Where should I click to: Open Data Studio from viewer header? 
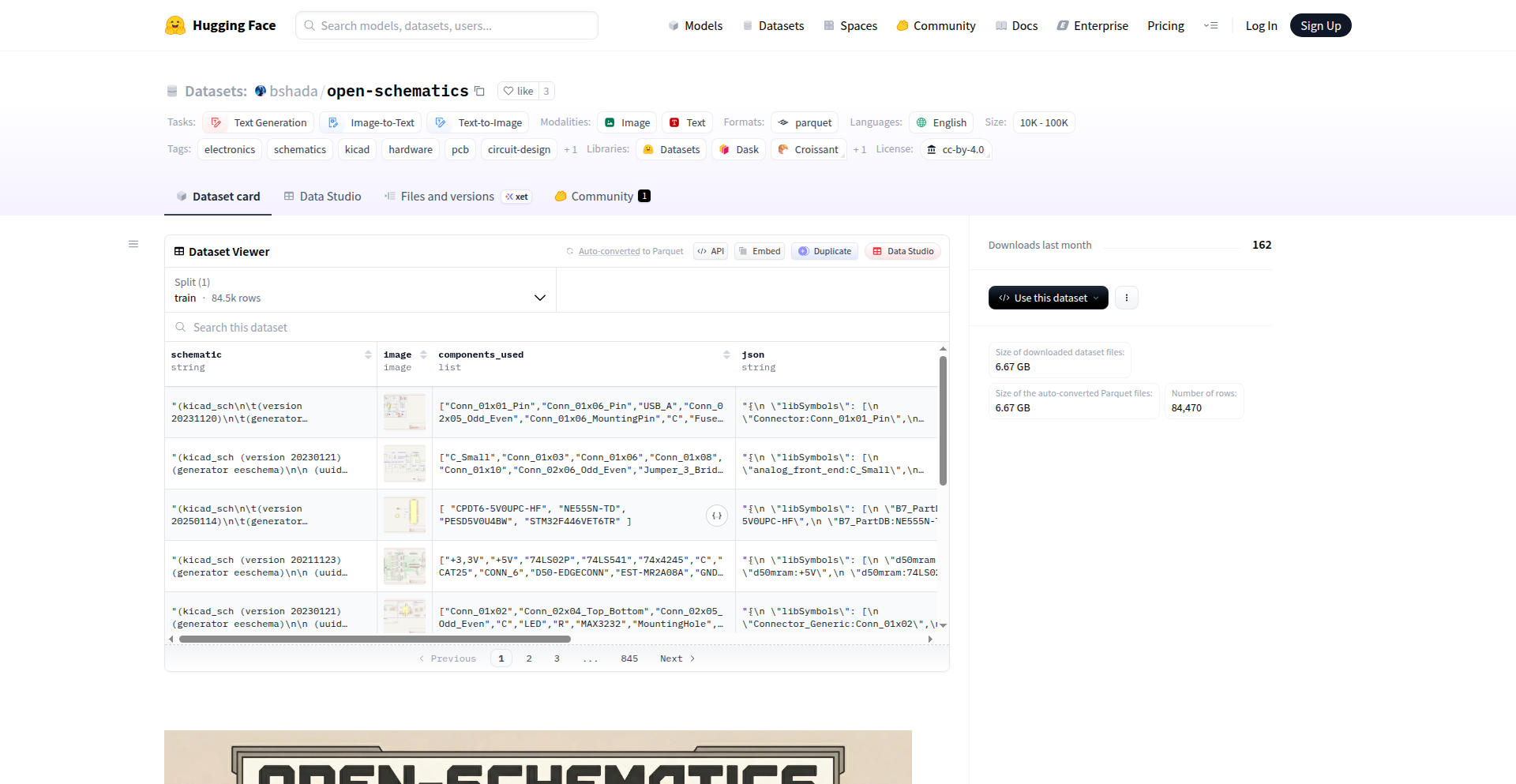(902, 251)
